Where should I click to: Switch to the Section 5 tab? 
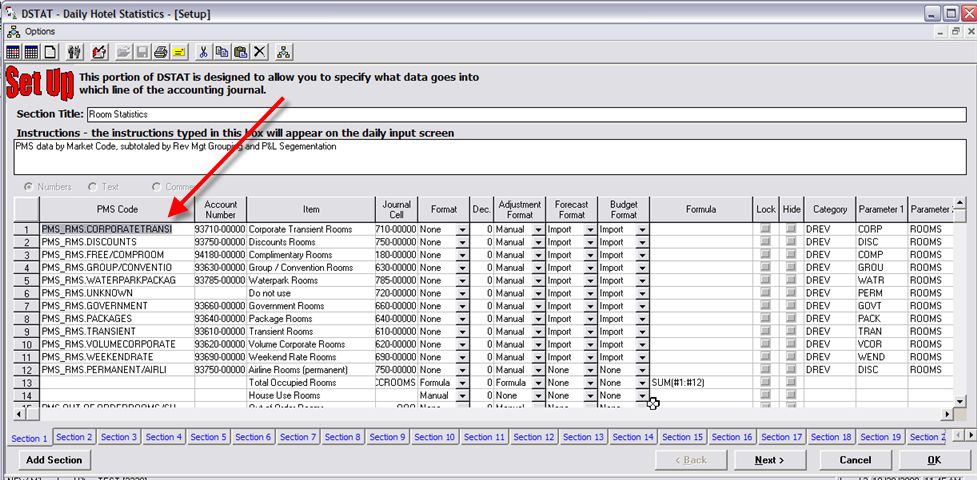(x=209, y=437)
